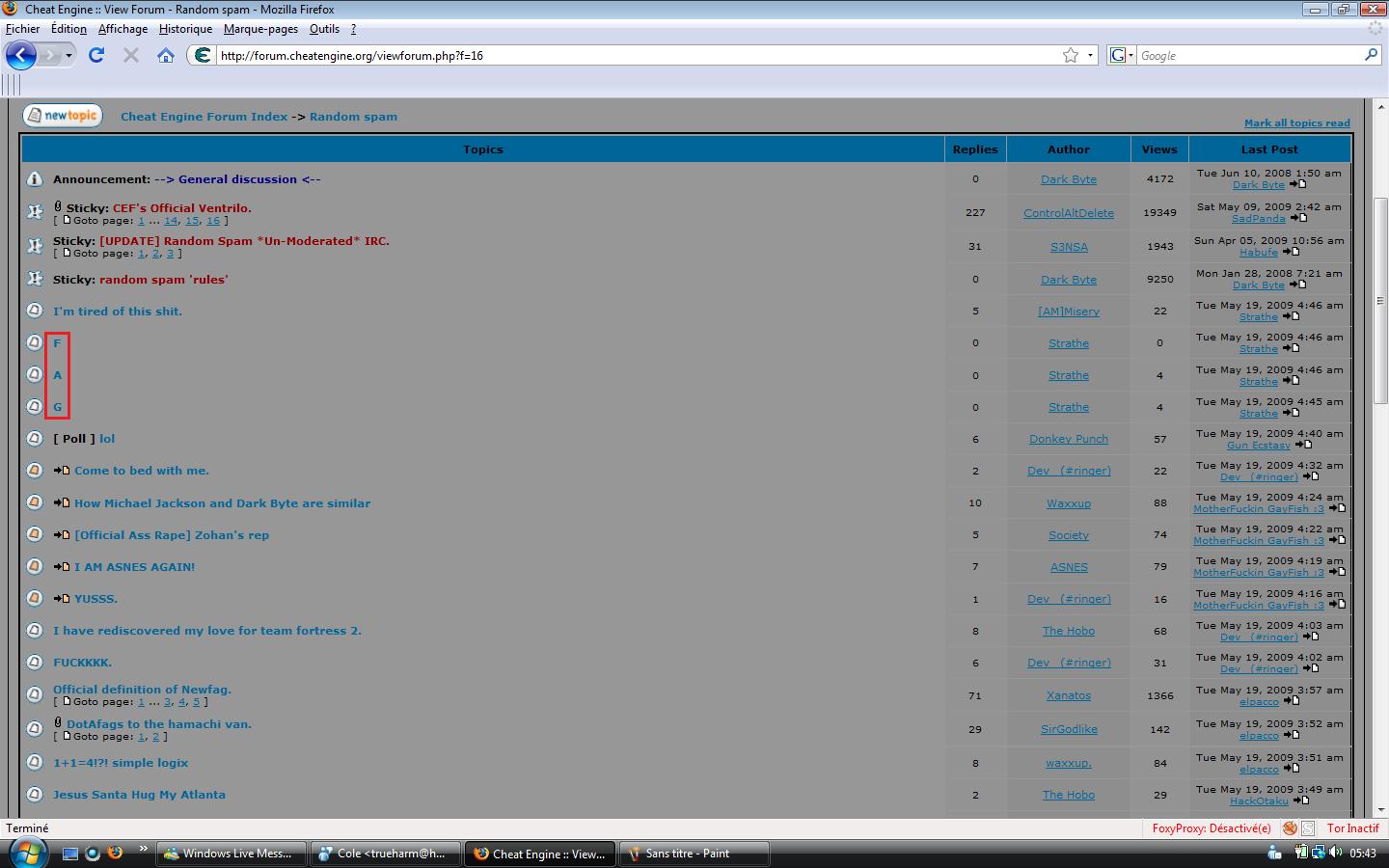The image size is (1389, 868).
Task: Click Mark all topics read
Action: [x=1296, y=122]
